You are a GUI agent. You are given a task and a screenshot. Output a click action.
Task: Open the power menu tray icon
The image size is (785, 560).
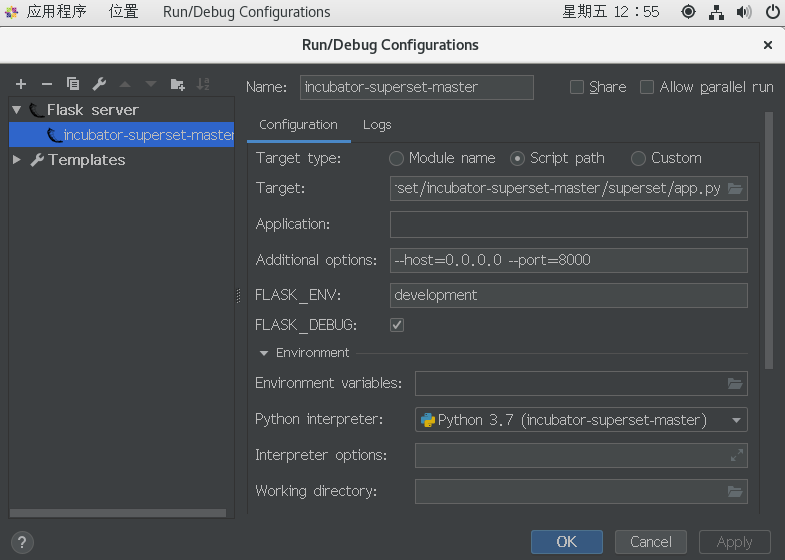(772, 12)
